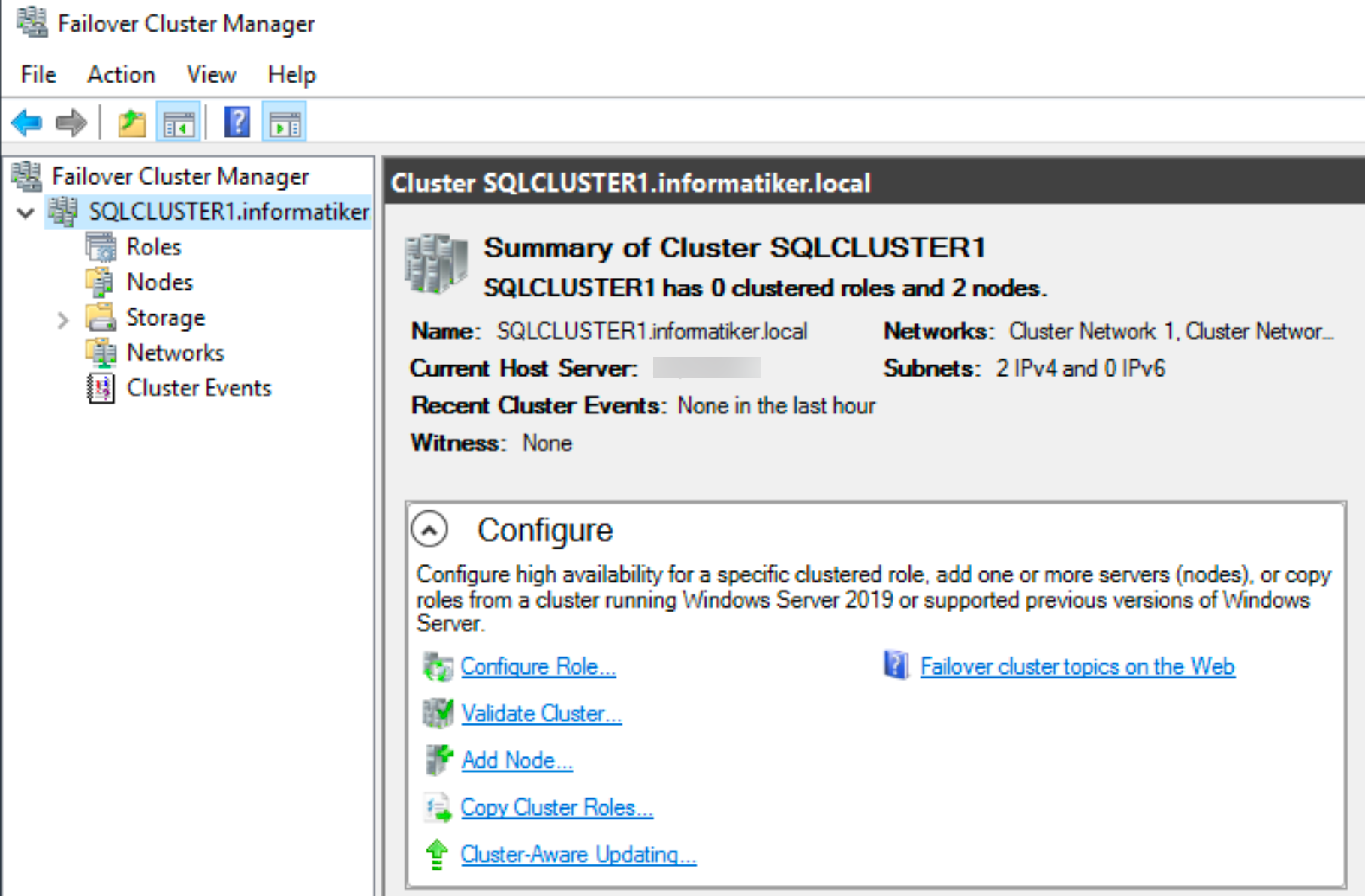Open the File menu
Screen dimensions: 1365x896
coord(38,74)
